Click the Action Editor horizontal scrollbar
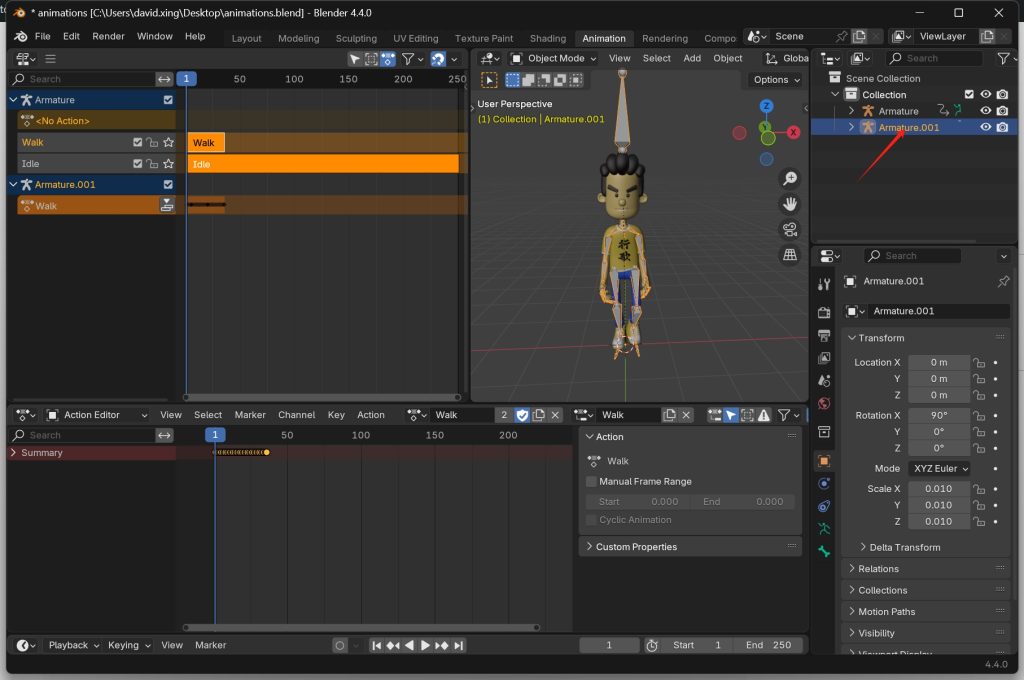This screenshot has height=680, width=1024. point(361,628)
